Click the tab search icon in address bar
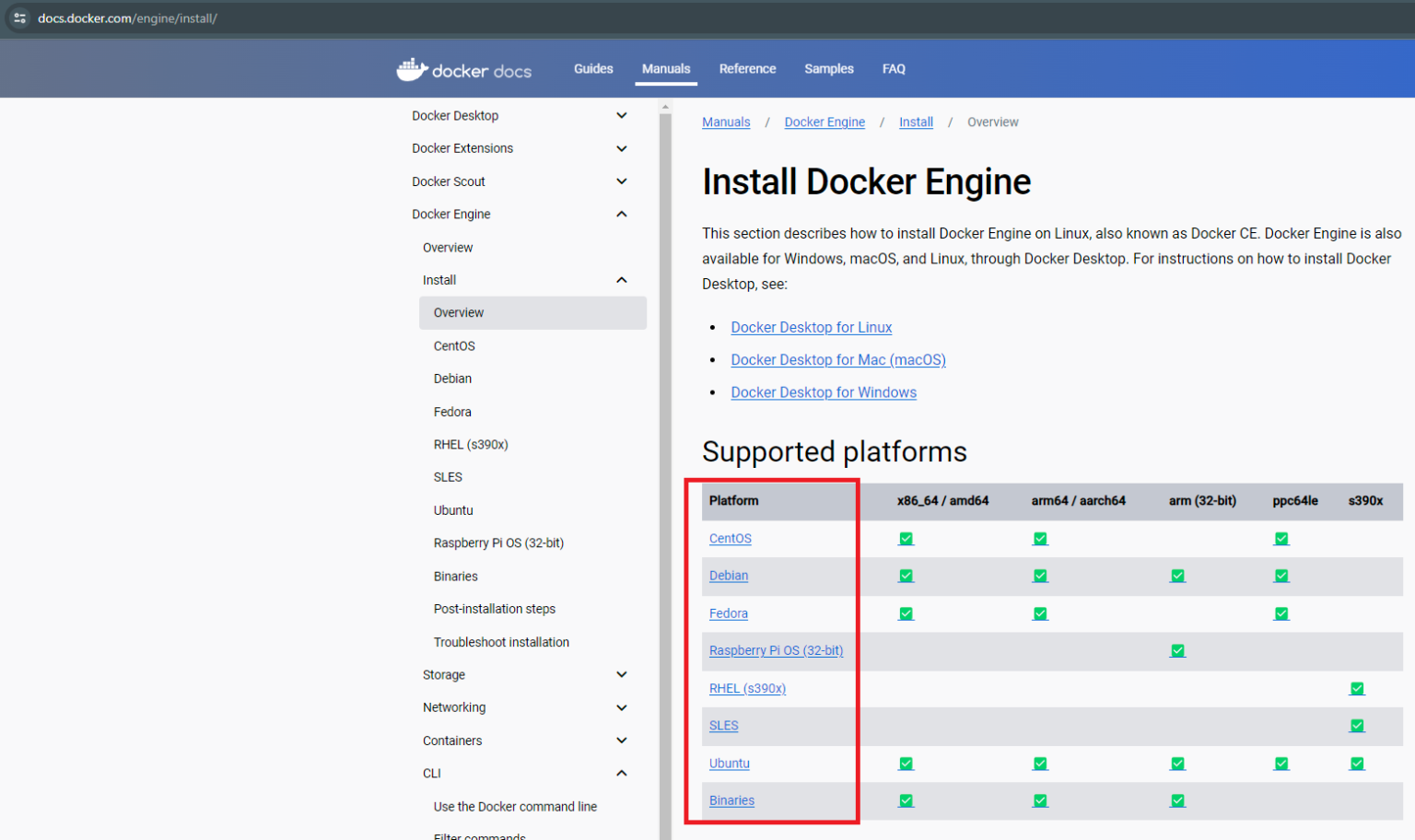 (18, 17)
